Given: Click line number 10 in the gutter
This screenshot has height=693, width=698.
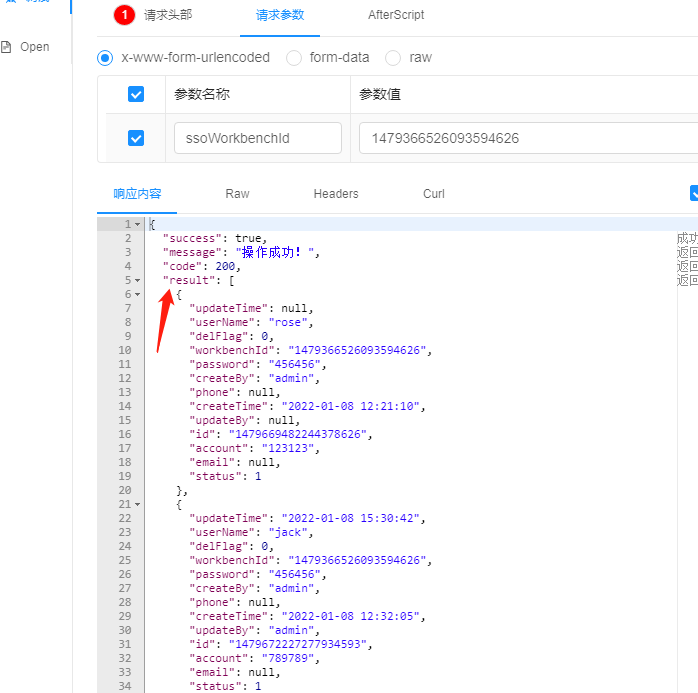Looking at the screenshot, I should 125,350.
